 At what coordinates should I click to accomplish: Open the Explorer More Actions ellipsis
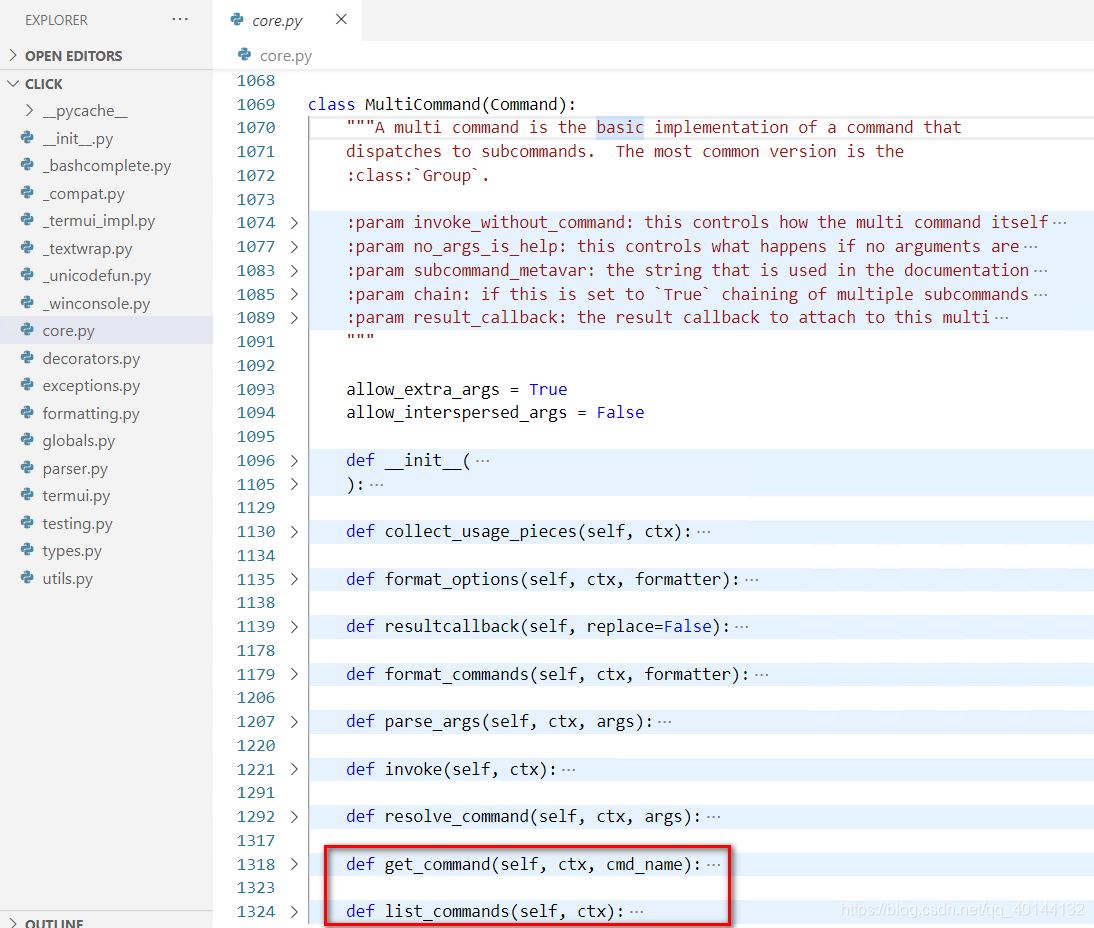180,18
